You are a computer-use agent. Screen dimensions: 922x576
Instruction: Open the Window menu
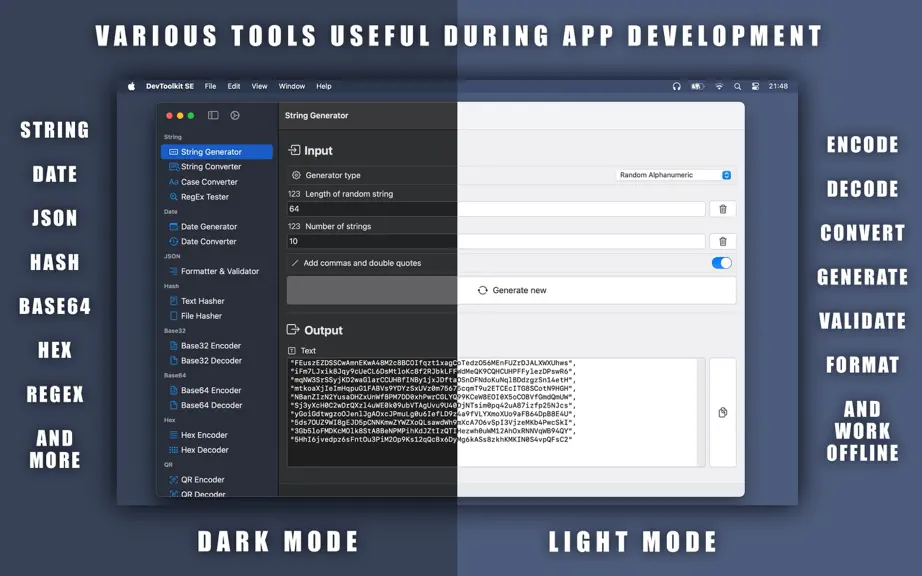click(x=292, y=86)
